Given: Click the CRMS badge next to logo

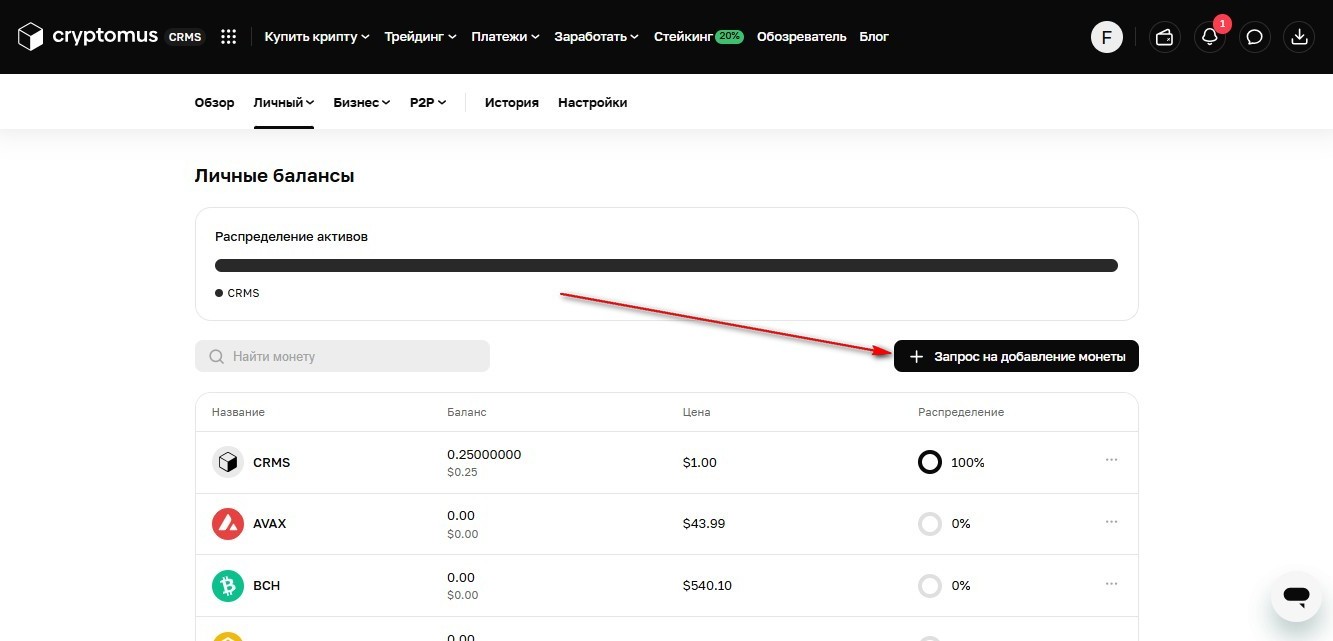Looking at the screenshot, I should [x=185, y=37].
